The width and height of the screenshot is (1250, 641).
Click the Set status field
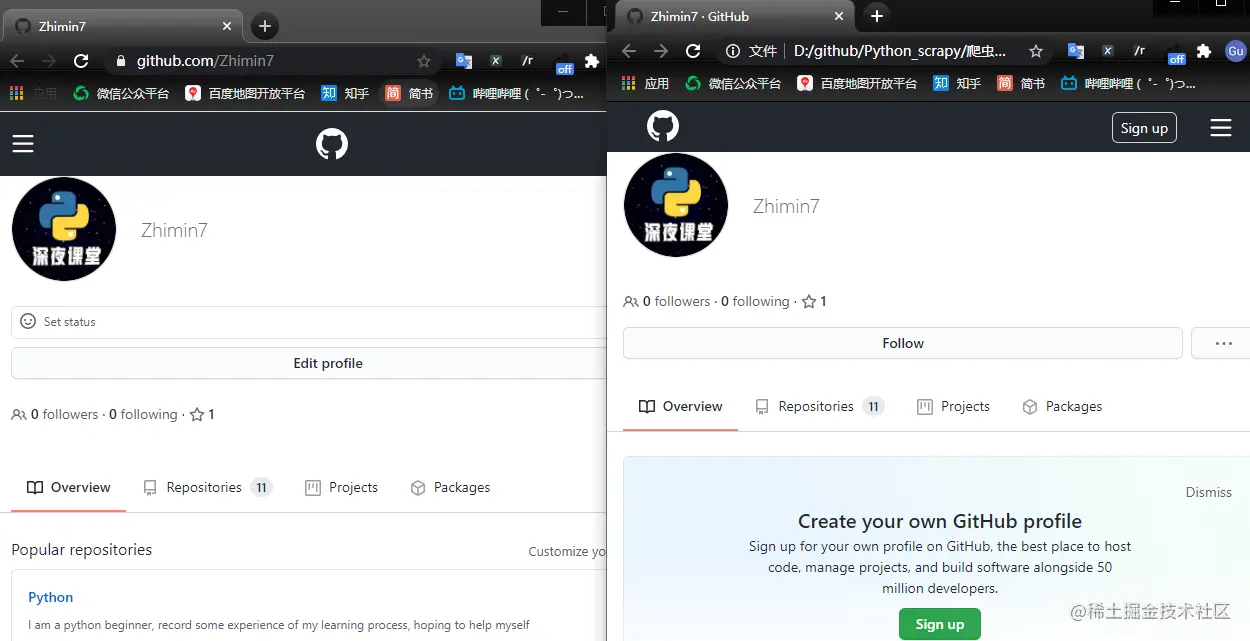click(x=309, y=322)
